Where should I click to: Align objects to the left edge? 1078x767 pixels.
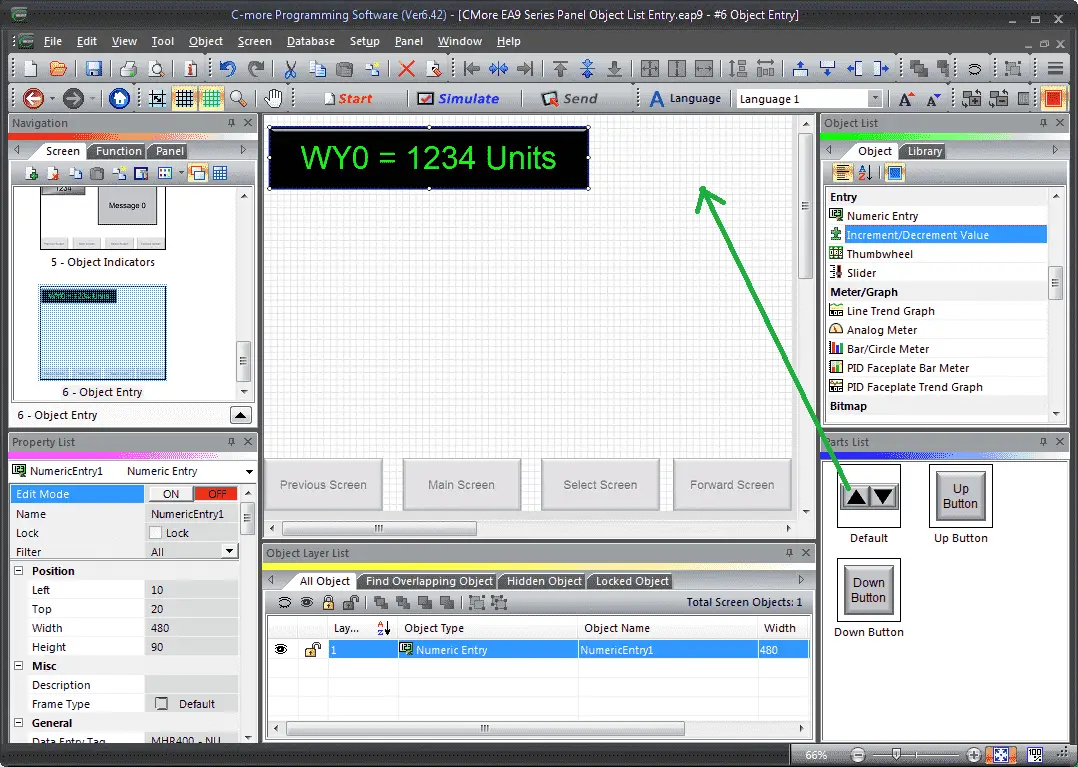click(472, 69)
